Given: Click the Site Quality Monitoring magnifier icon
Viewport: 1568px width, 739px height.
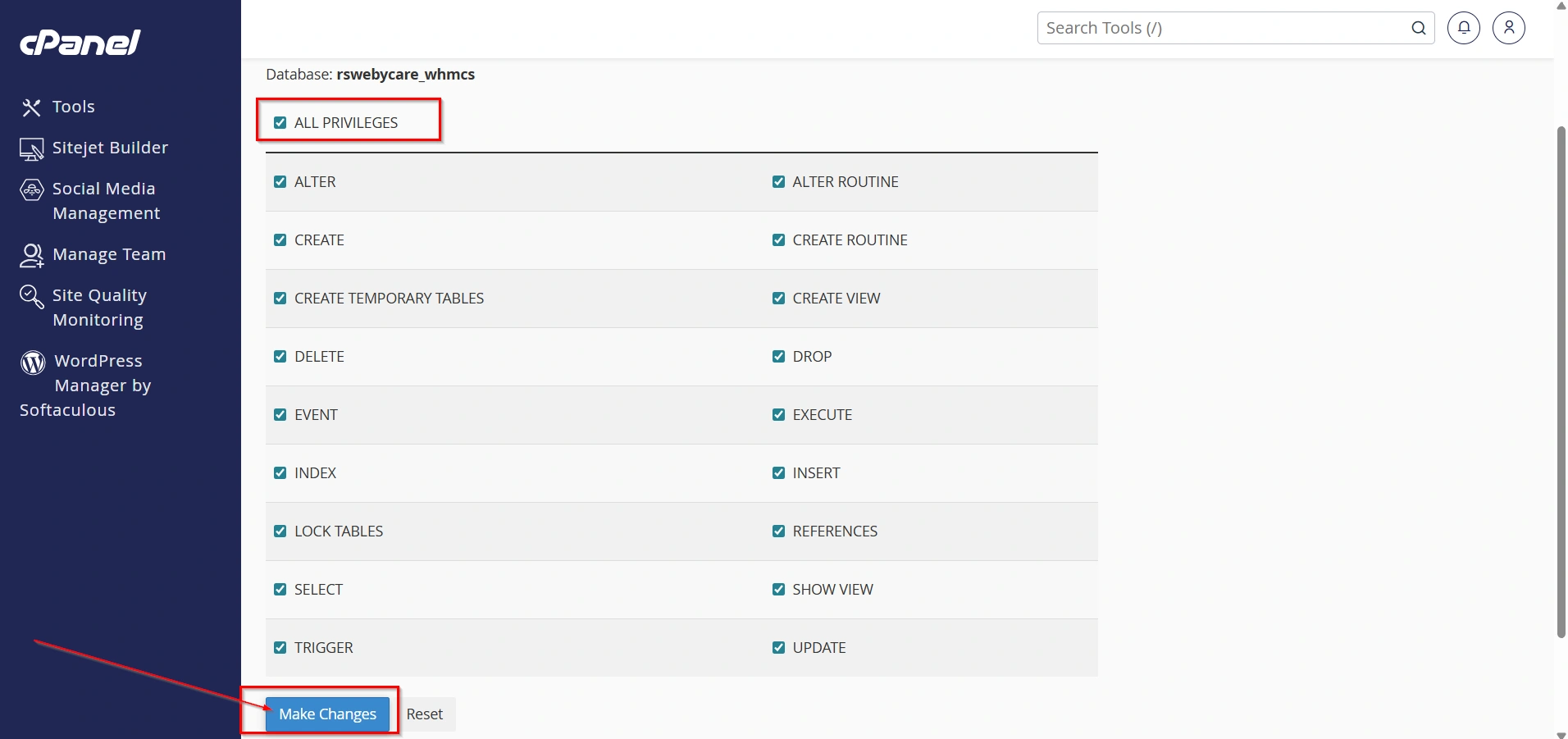Looking at the screenshot, I should [31, 296].
